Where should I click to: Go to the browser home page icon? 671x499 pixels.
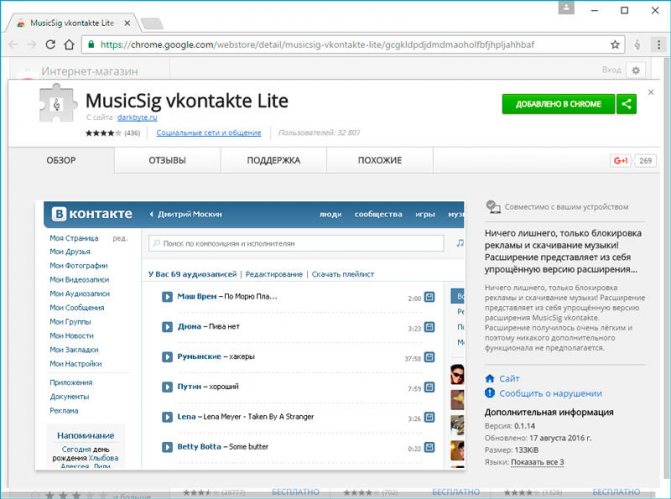[69, 45]
